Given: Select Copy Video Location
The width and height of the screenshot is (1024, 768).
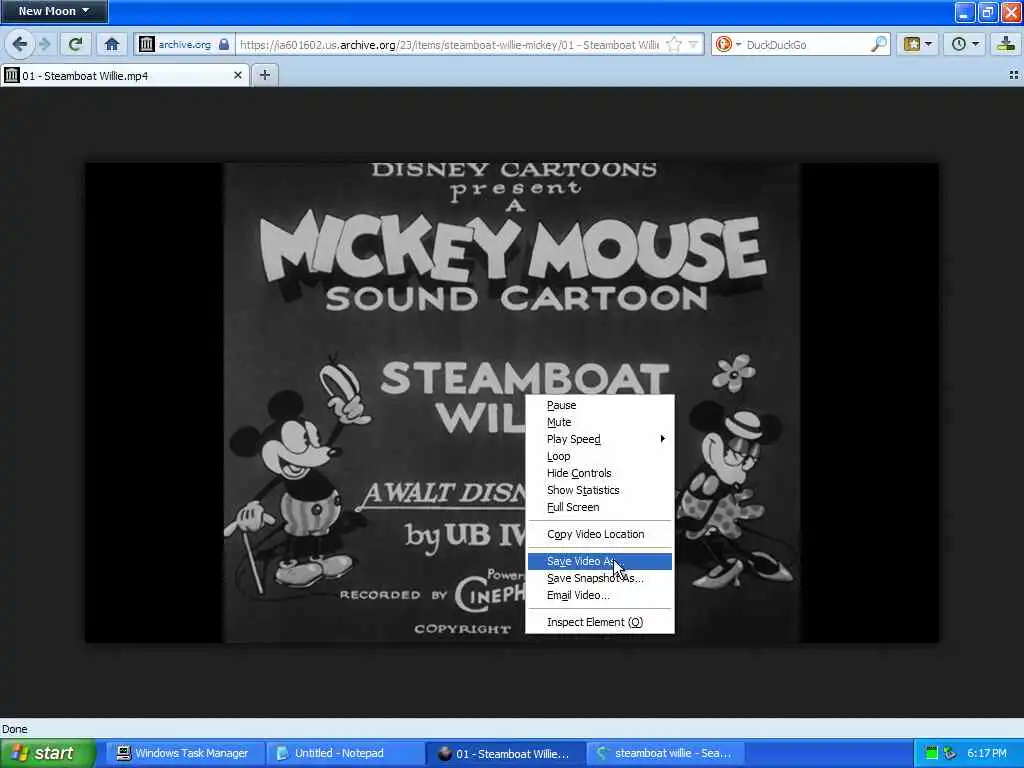Looking at the screenshot, I should point(600,534).
